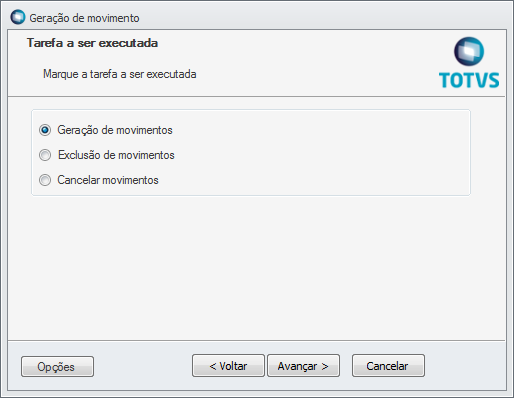Click the 'Tarefa a ser executada' heading
Viewport: 514px width, 398px height.
tap(92, 43)
